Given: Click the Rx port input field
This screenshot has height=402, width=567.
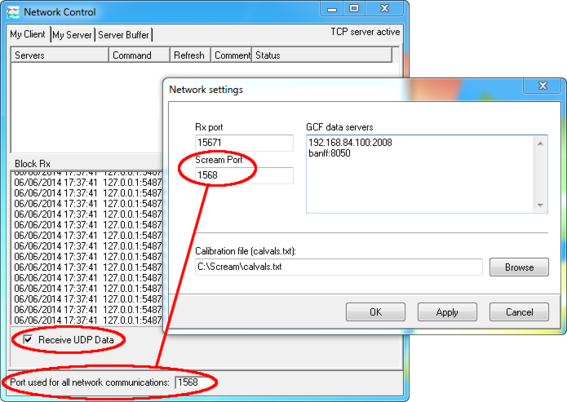Looking at the screenshot, I should tap(244, 143).
